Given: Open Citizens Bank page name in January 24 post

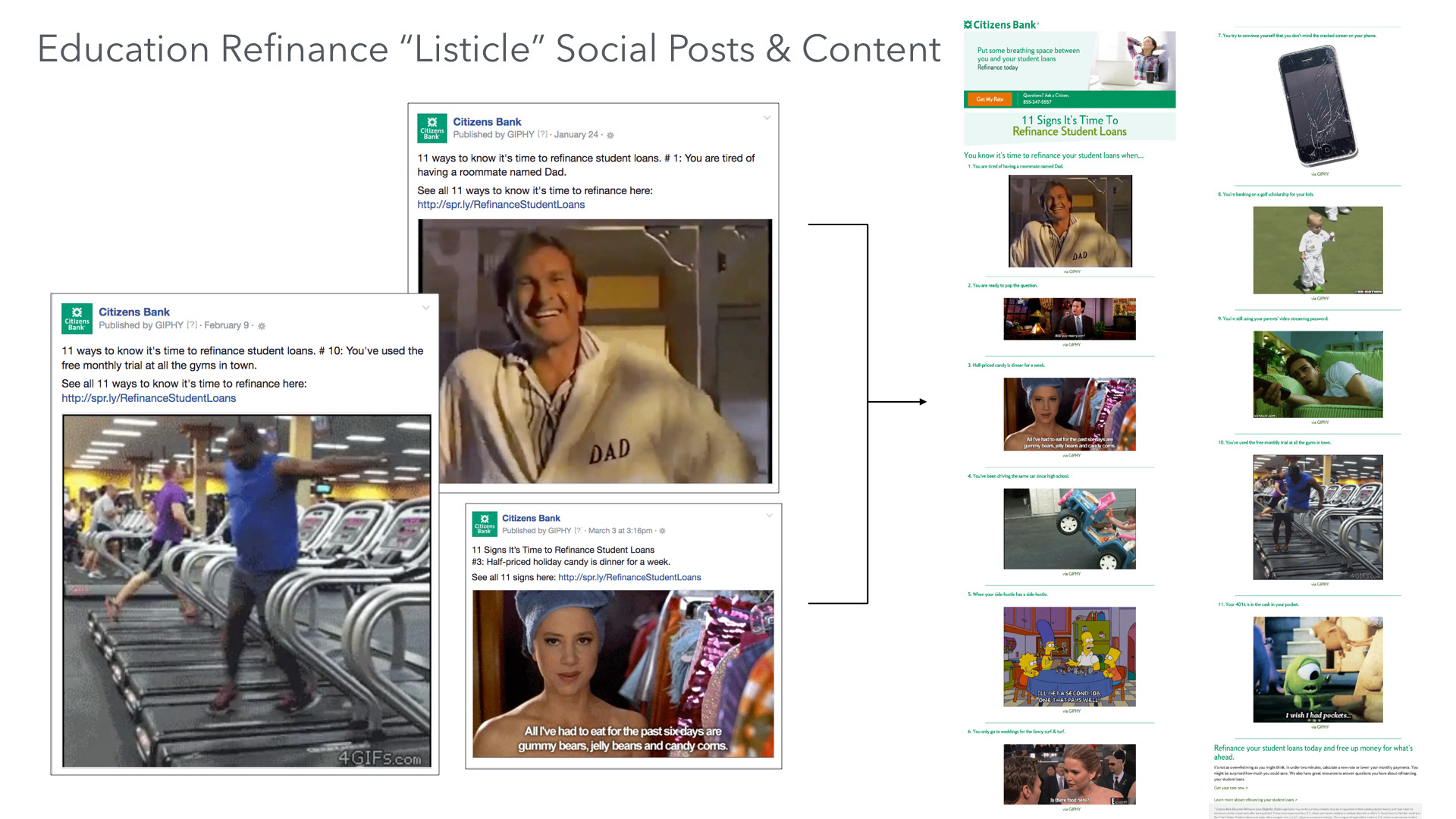Looking at the screenshot, I should [x=487, y=121].
